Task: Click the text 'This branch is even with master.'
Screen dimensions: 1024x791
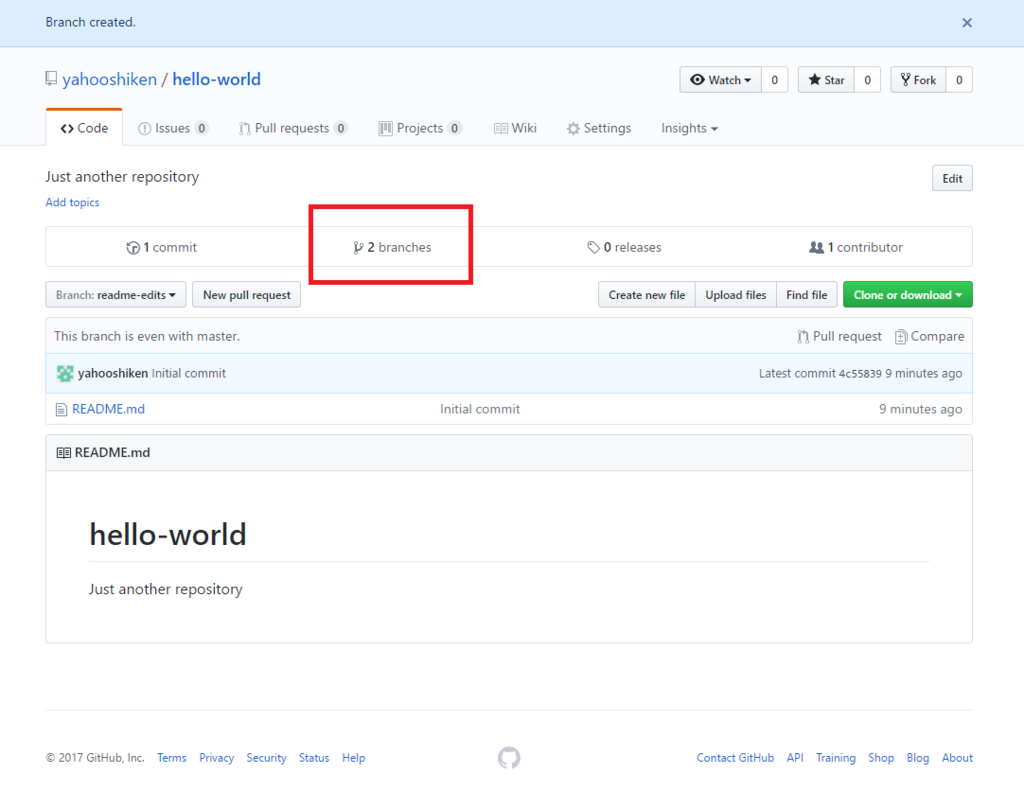Action: [147, 336]
